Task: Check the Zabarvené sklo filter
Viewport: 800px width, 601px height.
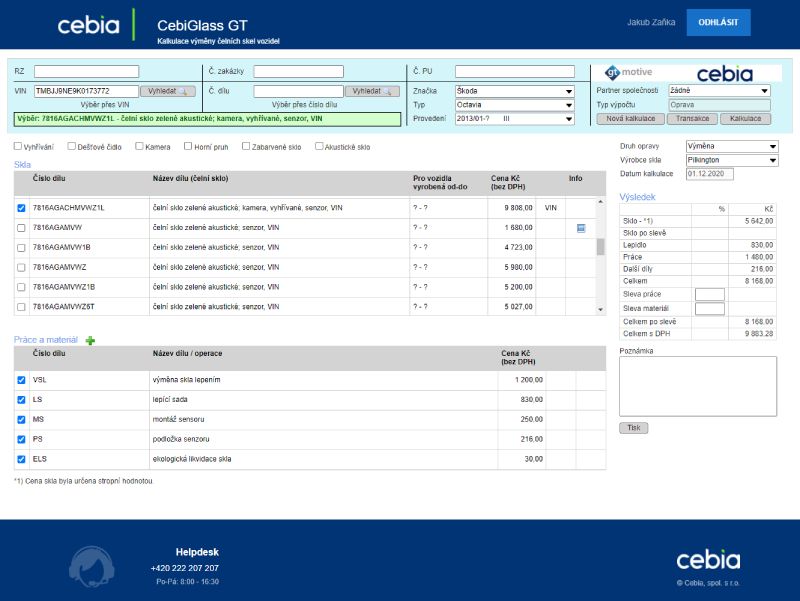Action: [246, 146]
